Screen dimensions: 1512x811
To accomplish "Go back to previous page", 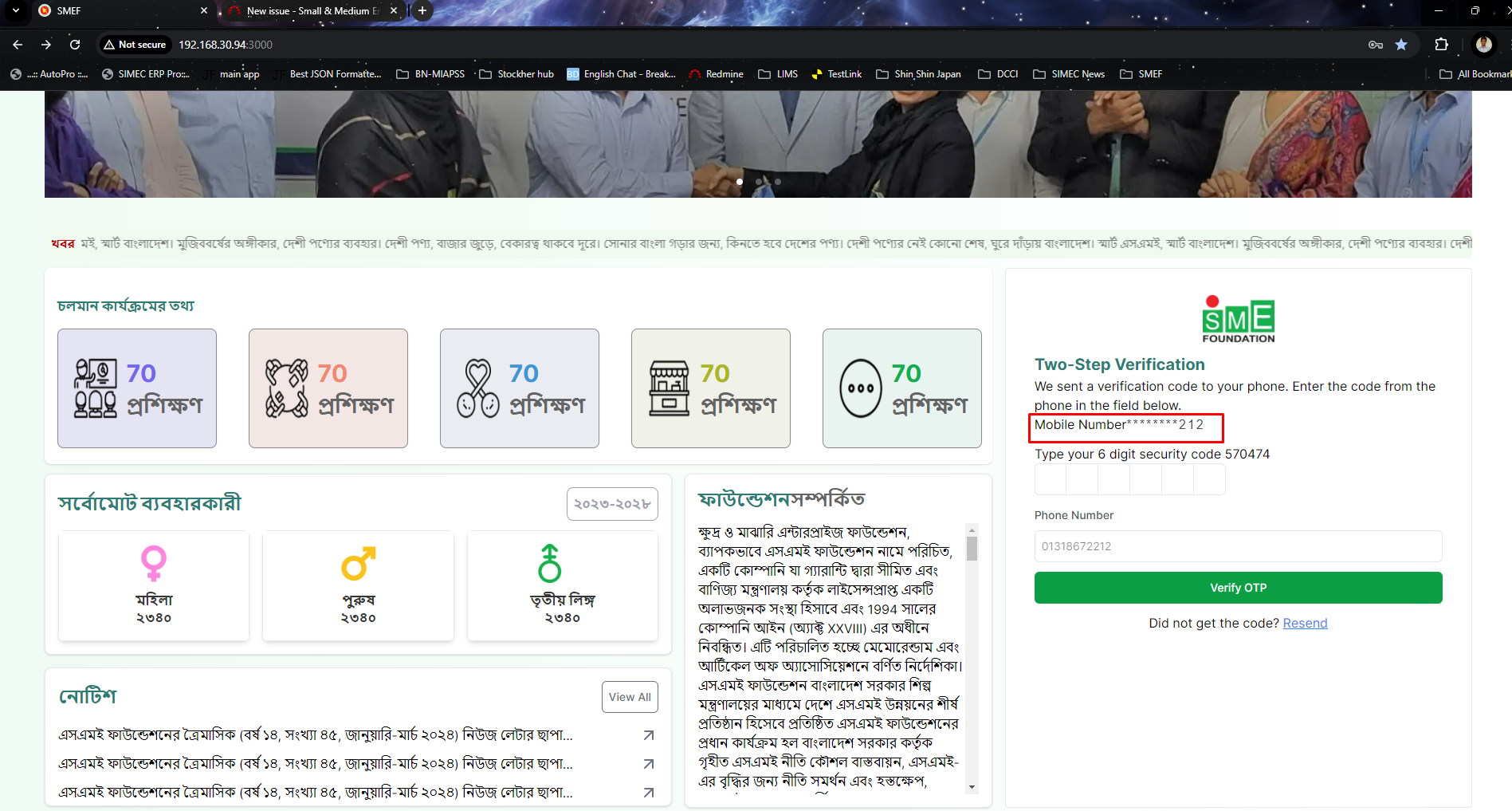I will (x=18, y=45).
